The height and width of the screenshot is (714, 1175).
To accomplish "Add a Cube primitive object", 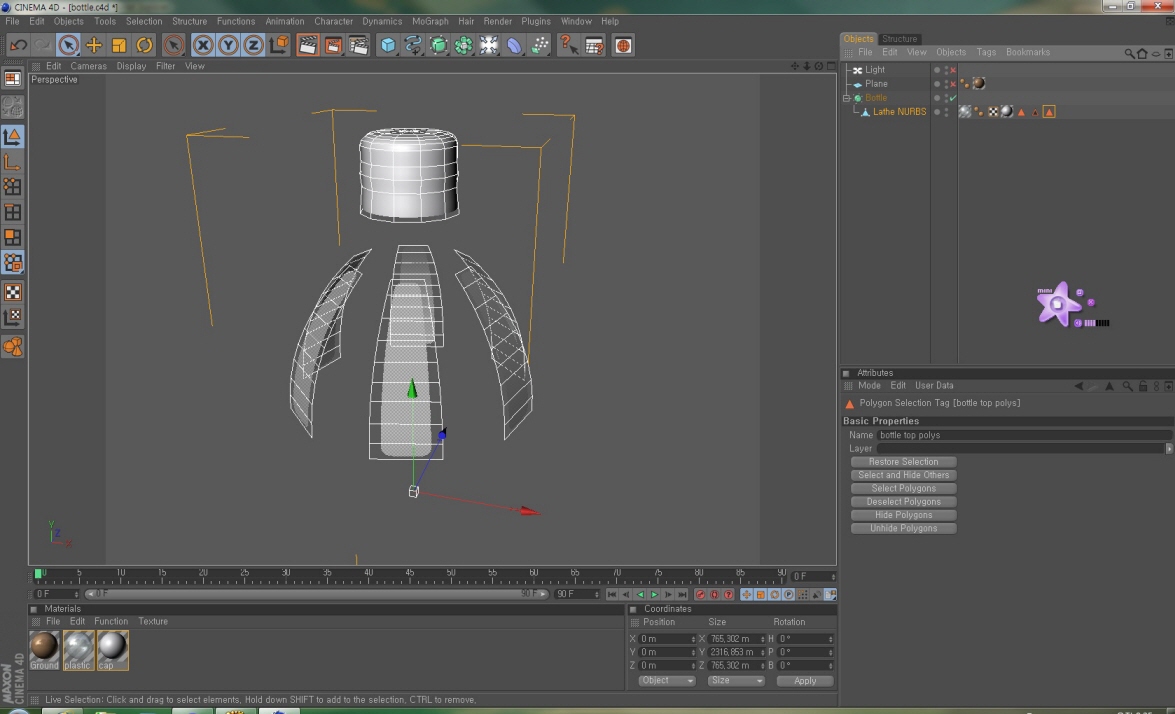I will point(387,46).
